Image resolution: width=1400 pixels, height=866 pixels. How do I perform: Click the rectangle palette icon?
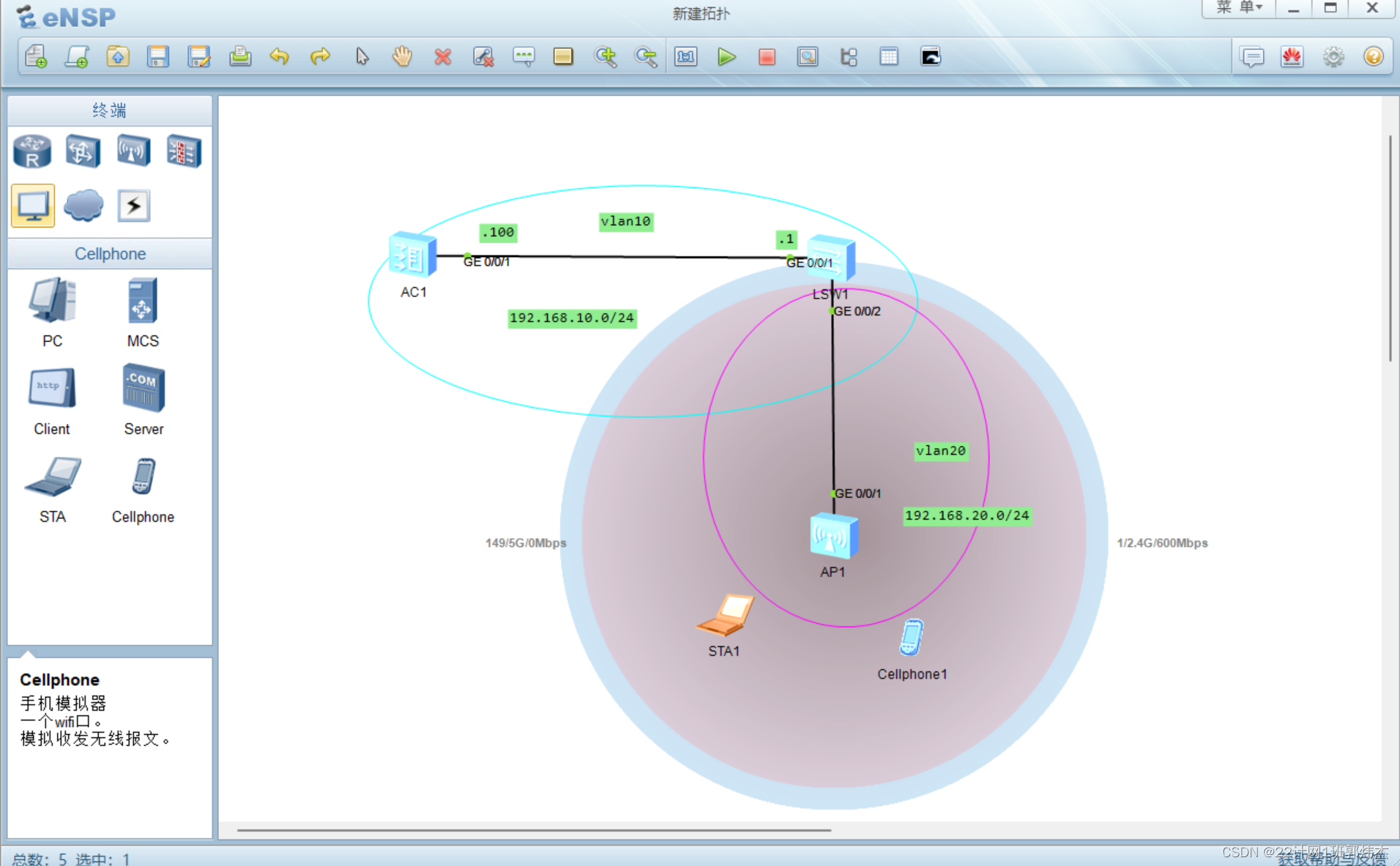[x=563, y=56]
